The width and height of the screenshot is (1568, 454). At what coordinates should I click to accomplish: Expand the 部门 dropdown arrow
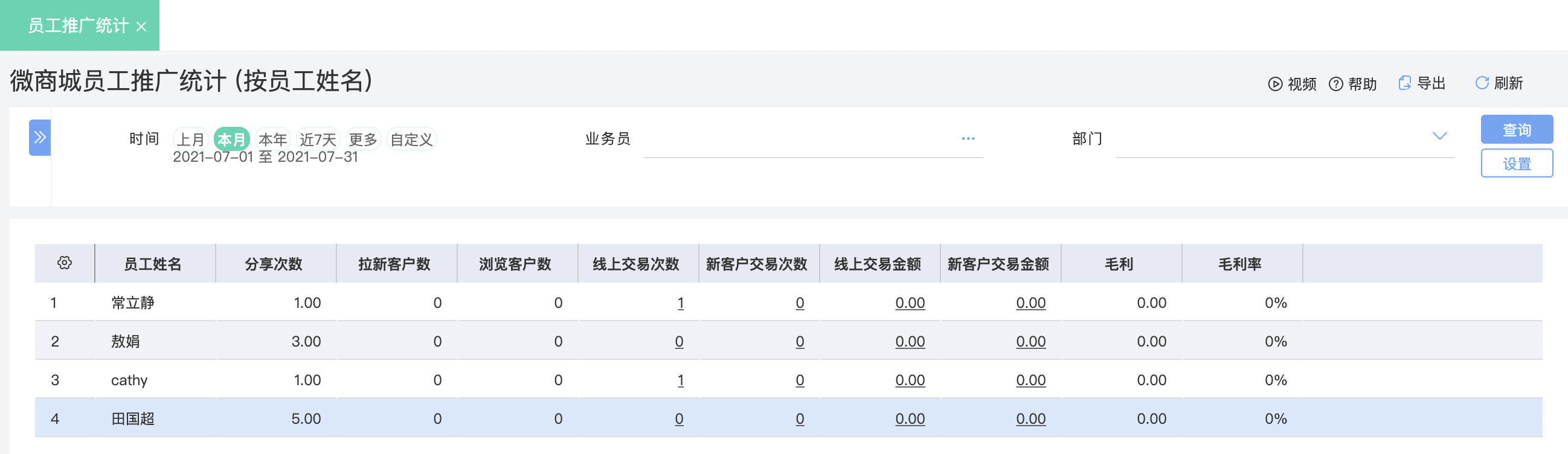[x=1439, y=136]
